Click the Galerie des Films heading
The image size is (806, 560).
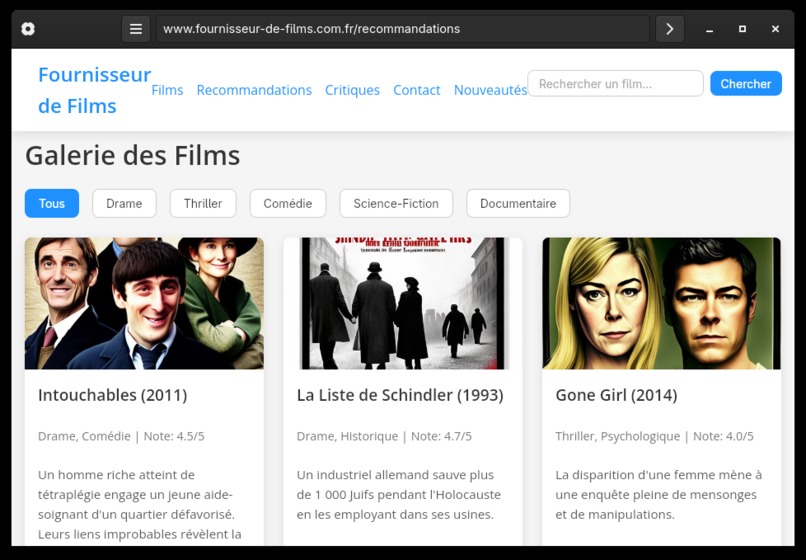point(133,155)
